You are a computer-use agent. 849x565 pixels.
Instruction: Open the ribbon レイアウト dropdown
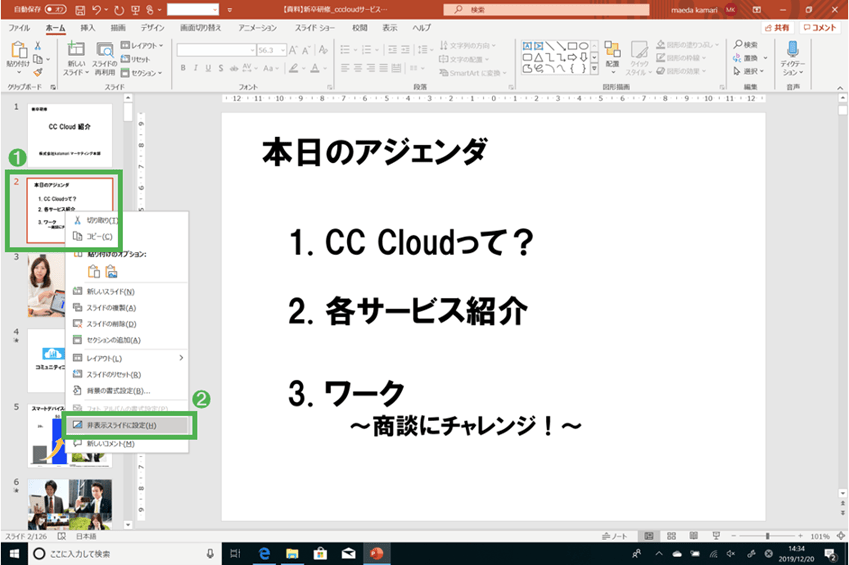point(142,46)
